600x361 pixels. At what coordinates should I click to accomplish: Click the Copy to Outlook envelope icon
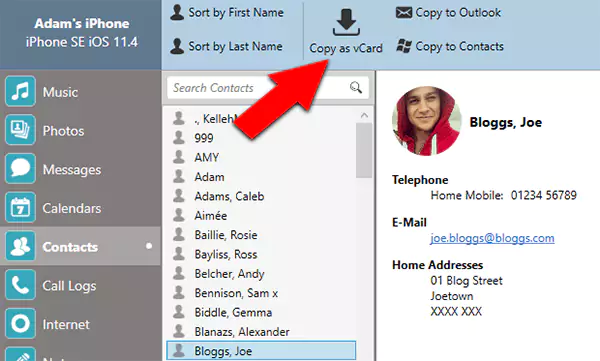[403, 13]
